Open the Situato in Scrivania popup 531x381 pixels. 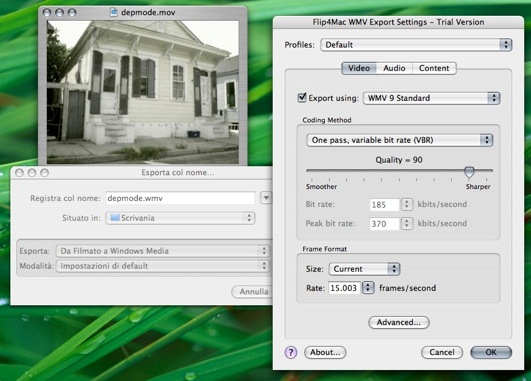180,218
